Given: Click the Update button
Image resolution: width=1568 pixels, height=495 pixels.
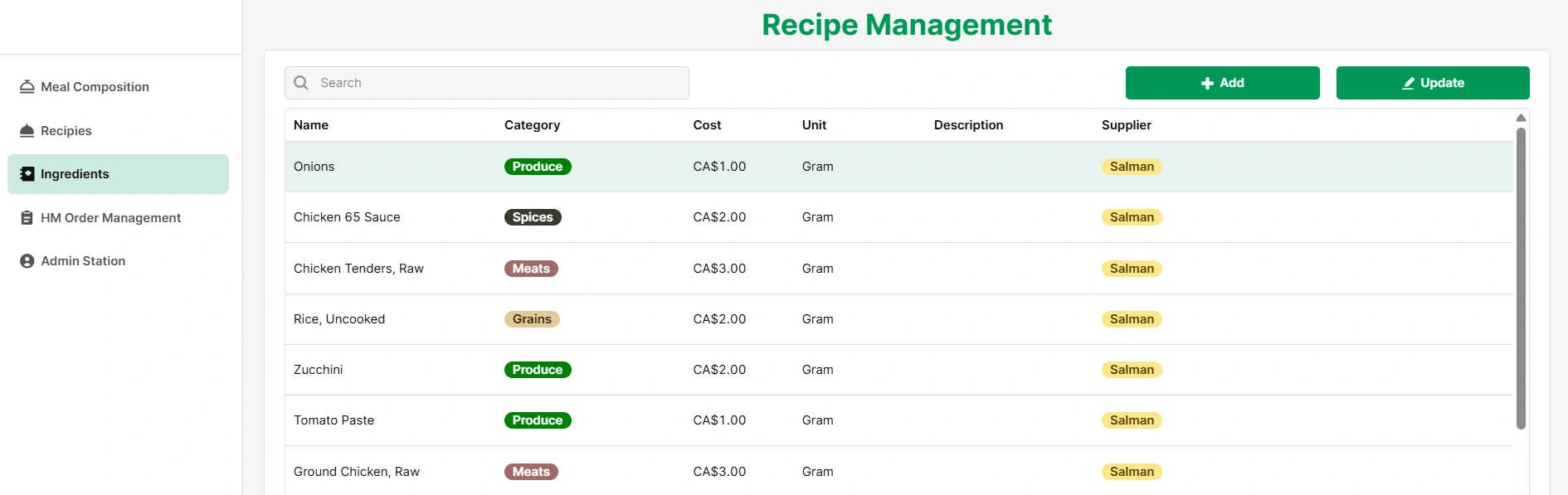Looking at the screenshot, I should coord(1433,83).
